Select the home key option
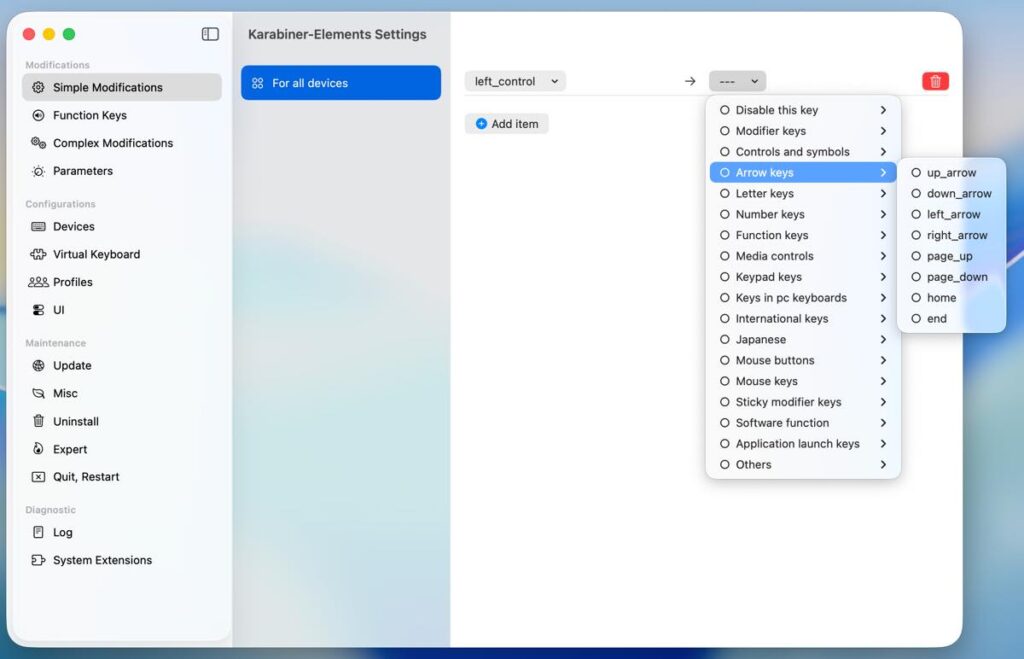Image resolution: width=1024 pixels, height=659 pixels. pyautogui.click(x=940, y=298)
